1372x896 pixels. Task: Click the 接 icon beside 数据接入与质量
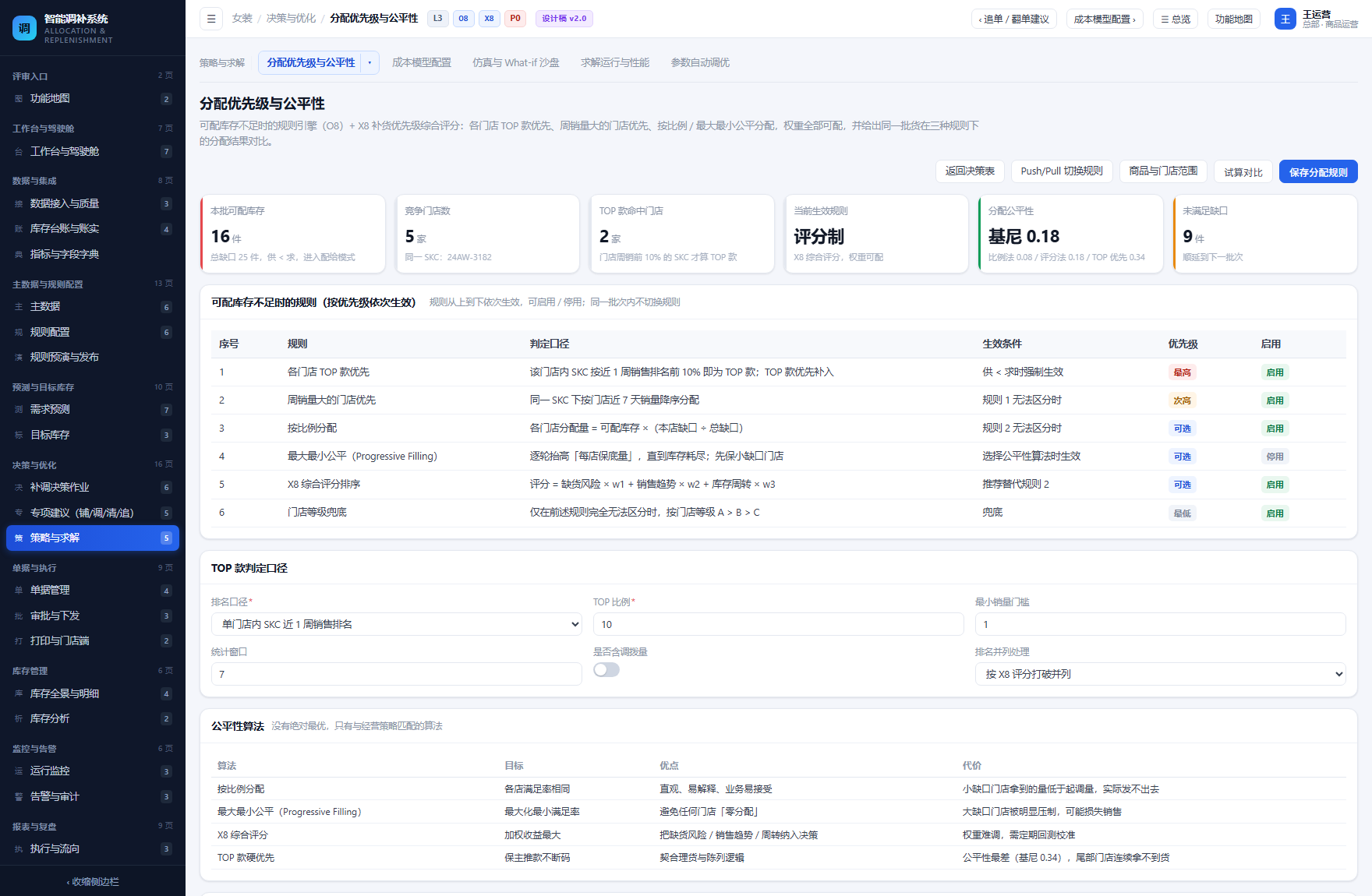pos(19,204)
